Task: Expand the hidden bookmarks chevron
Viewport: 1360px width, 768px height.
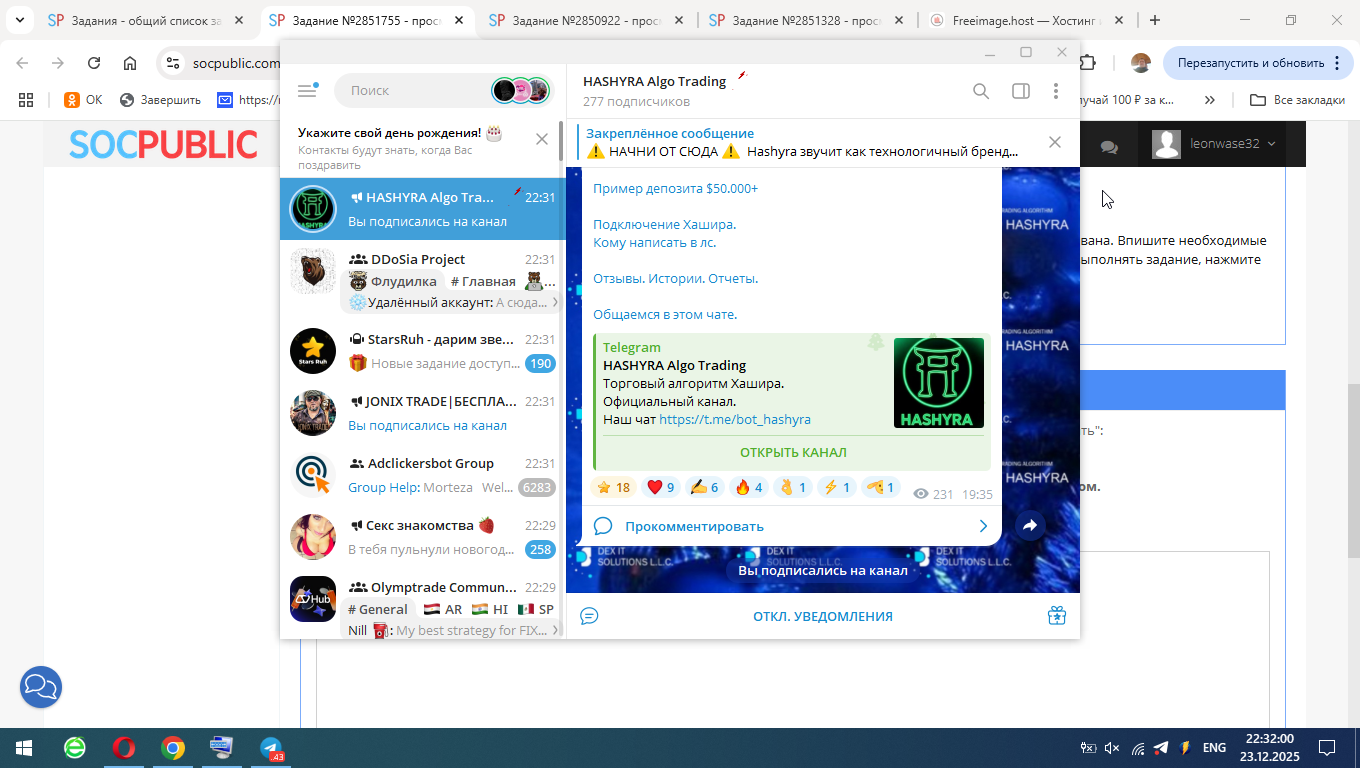Action: click(x=1210, y=100)
